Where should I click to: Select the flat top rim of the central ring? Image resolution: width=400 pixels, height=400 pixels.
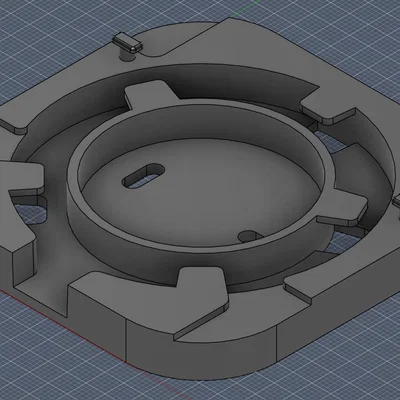74,173
